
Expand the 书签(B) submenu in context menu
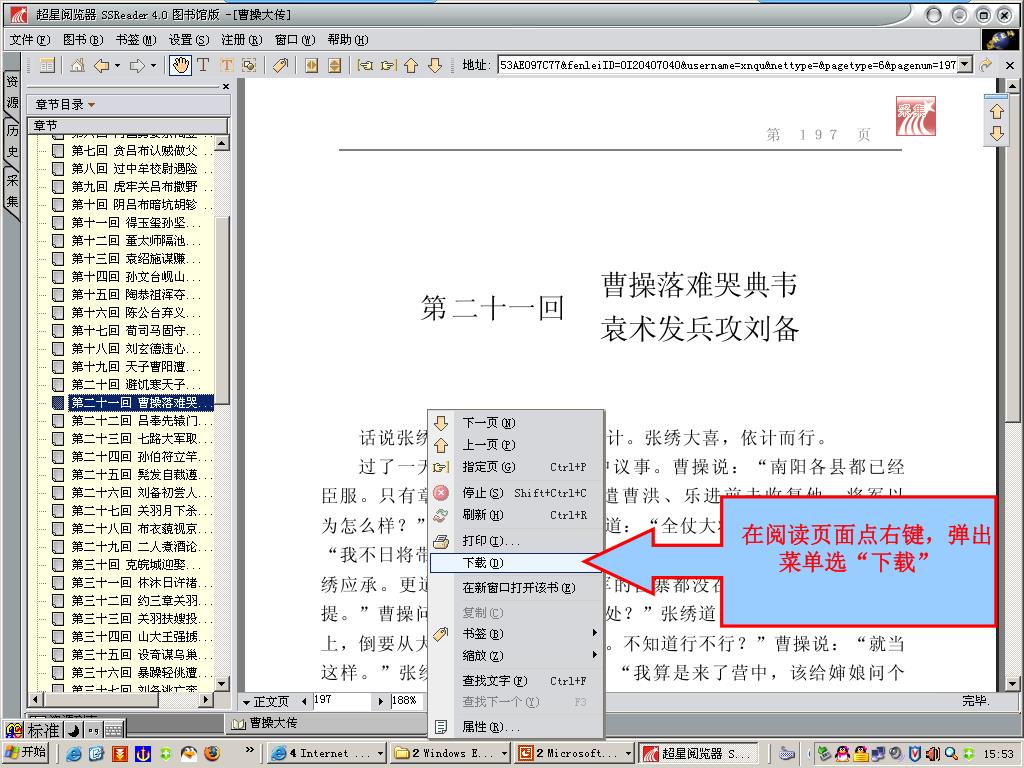click(x=594, y=633)
